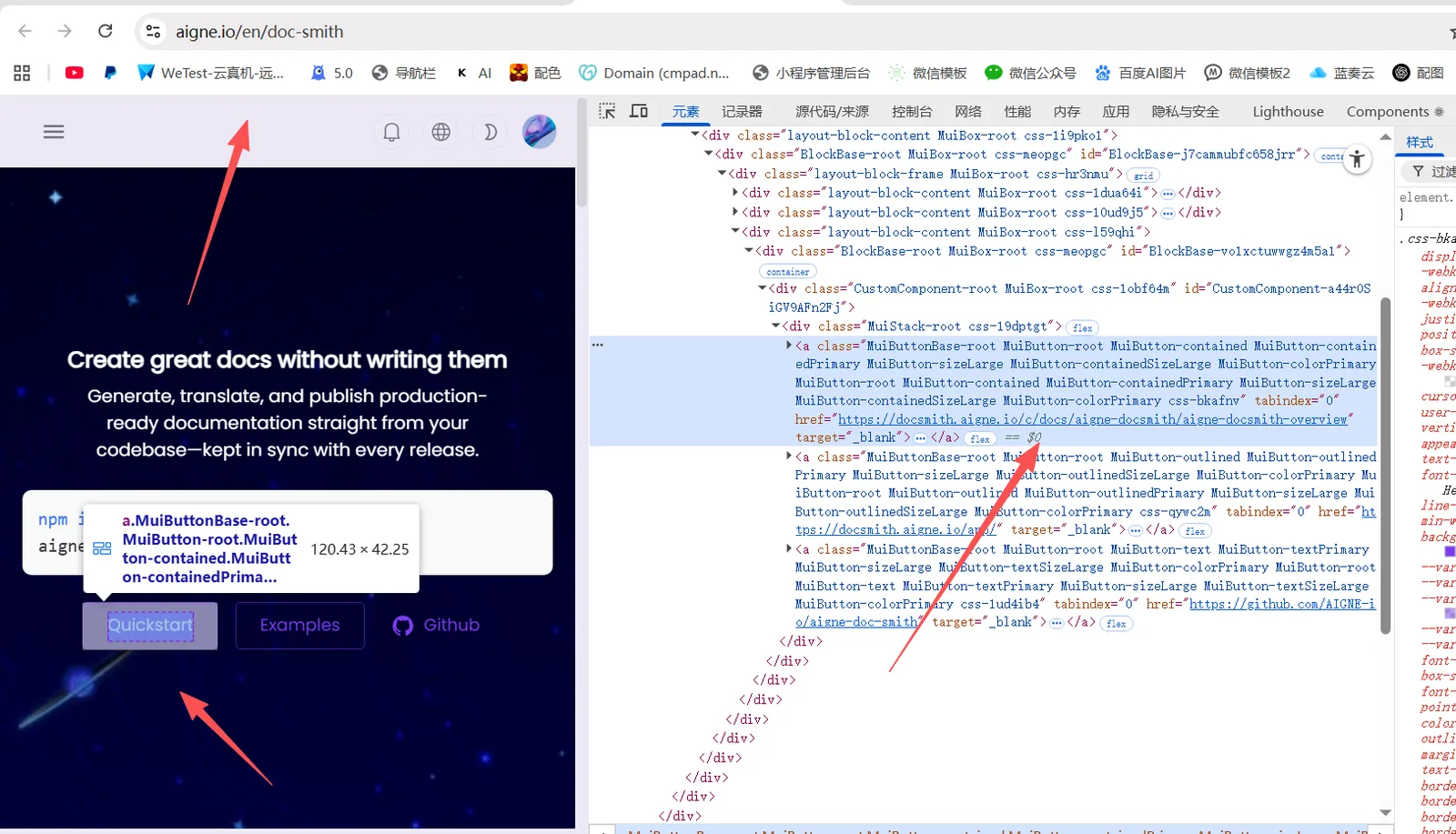Activate the DevTools inspect element picker icon

coord(607,111)
